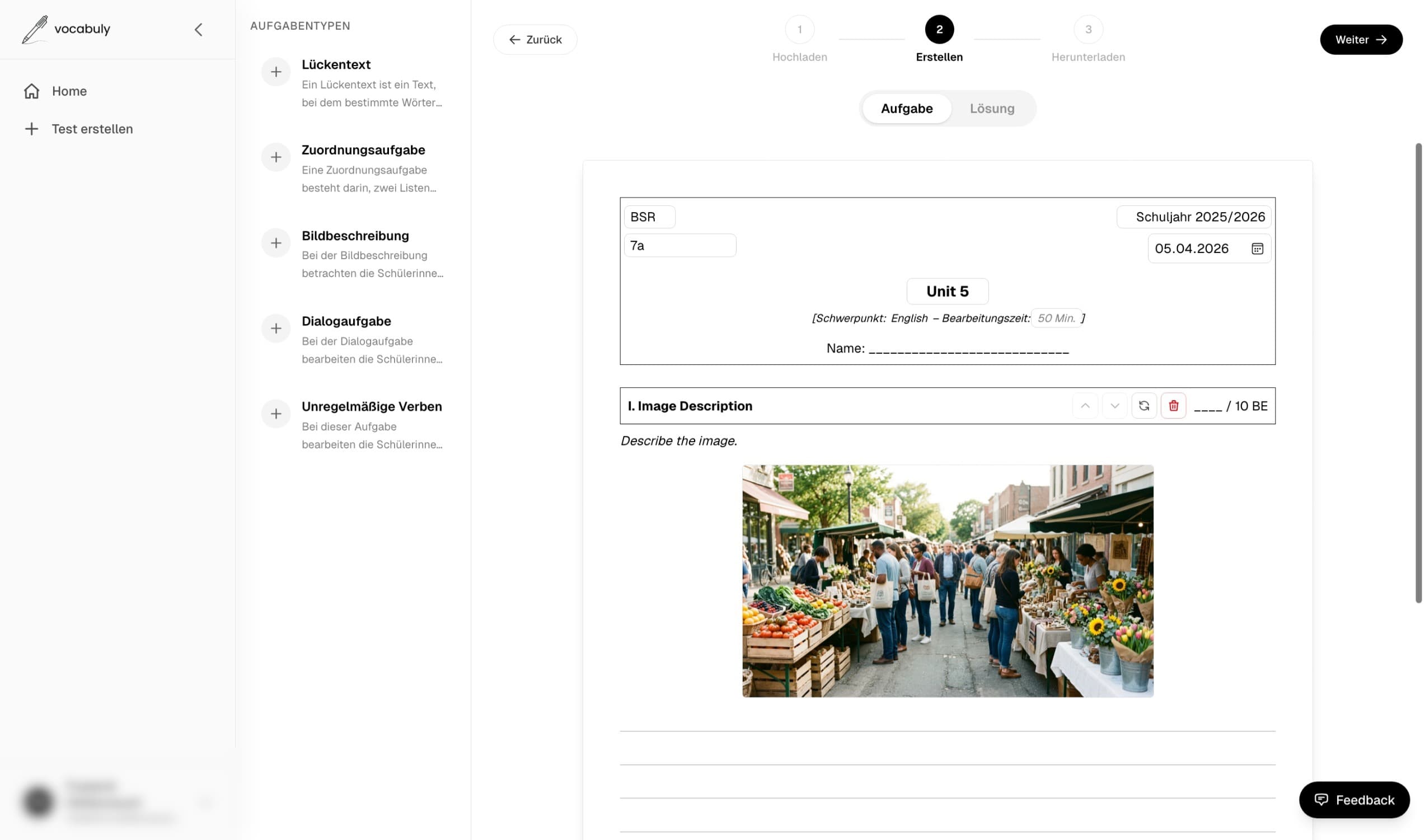Add Unregelmäßige Verben task via plus icon
Image resolution: width=1425 pixels, height=840 pixels.
coord(275,414)
